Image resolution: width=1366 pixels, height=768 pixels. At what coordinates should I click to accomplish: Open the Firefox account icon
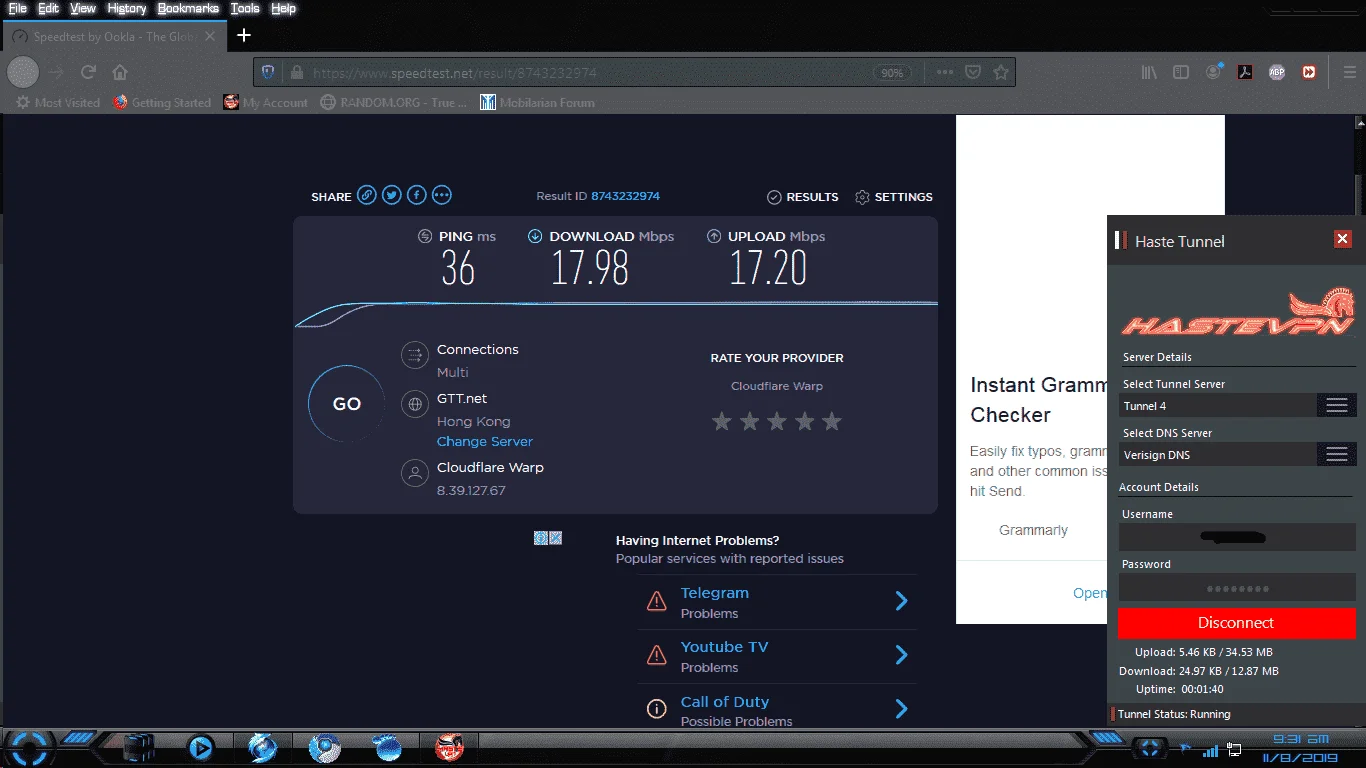pos(1214,72)
